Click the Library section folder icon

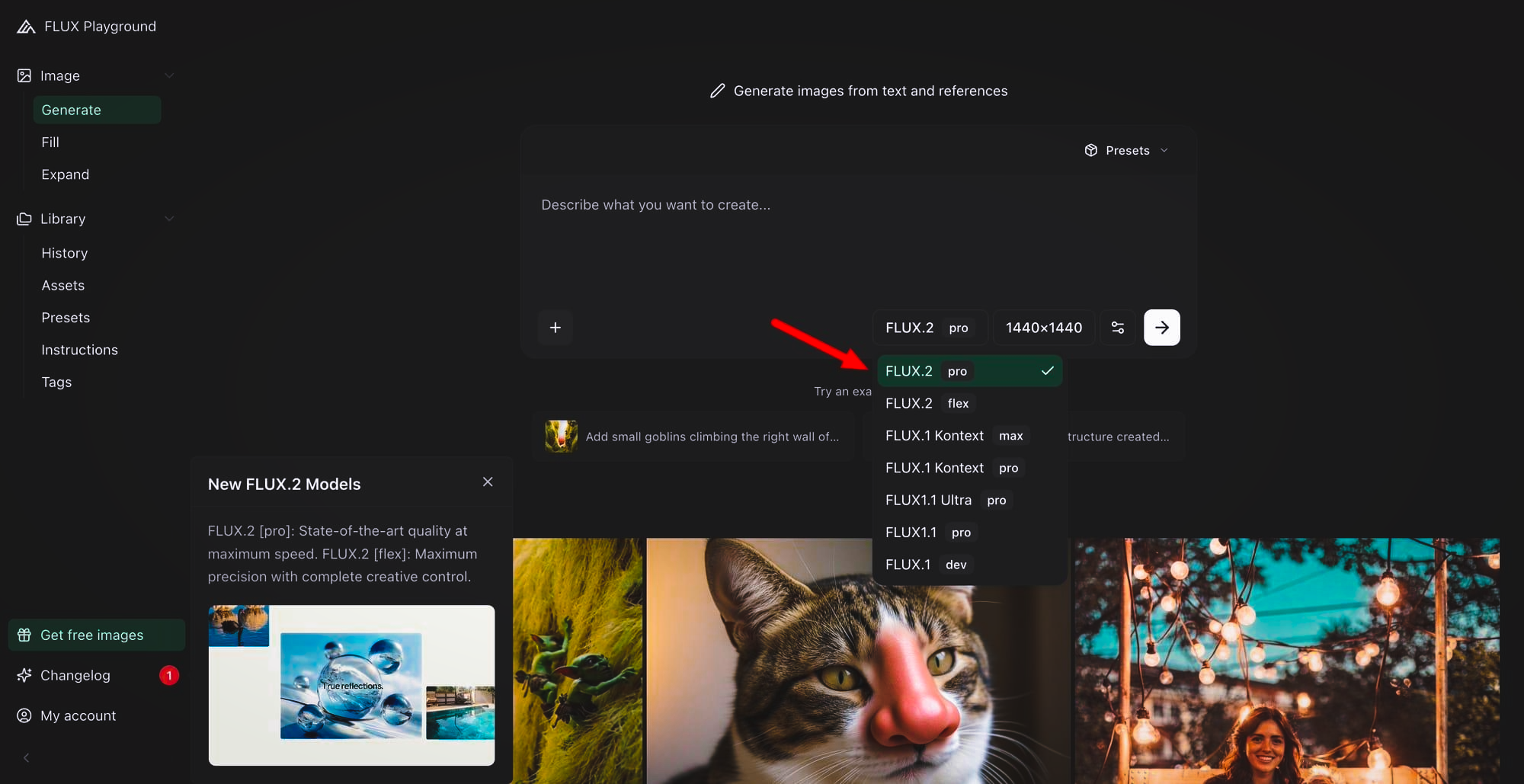[x=24, y=219]
